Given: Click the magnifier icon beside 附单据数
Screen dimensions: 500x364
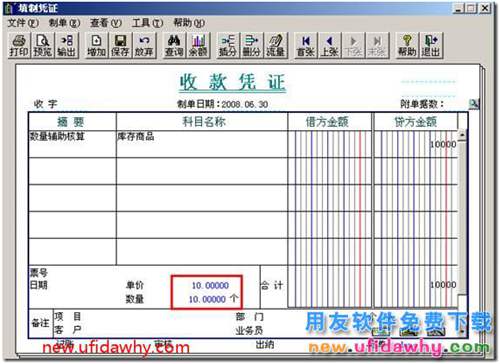Looking at the screenshot, I should tap(473, 104).
